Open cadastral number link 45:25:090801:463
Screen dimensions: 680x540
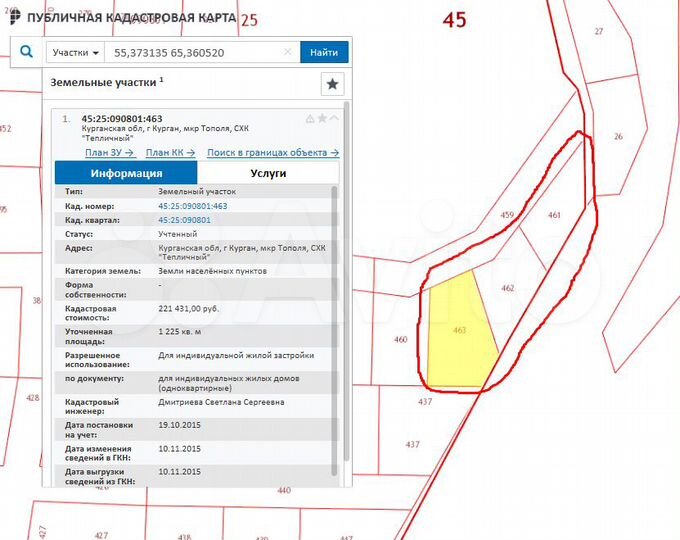click(193, 206)
